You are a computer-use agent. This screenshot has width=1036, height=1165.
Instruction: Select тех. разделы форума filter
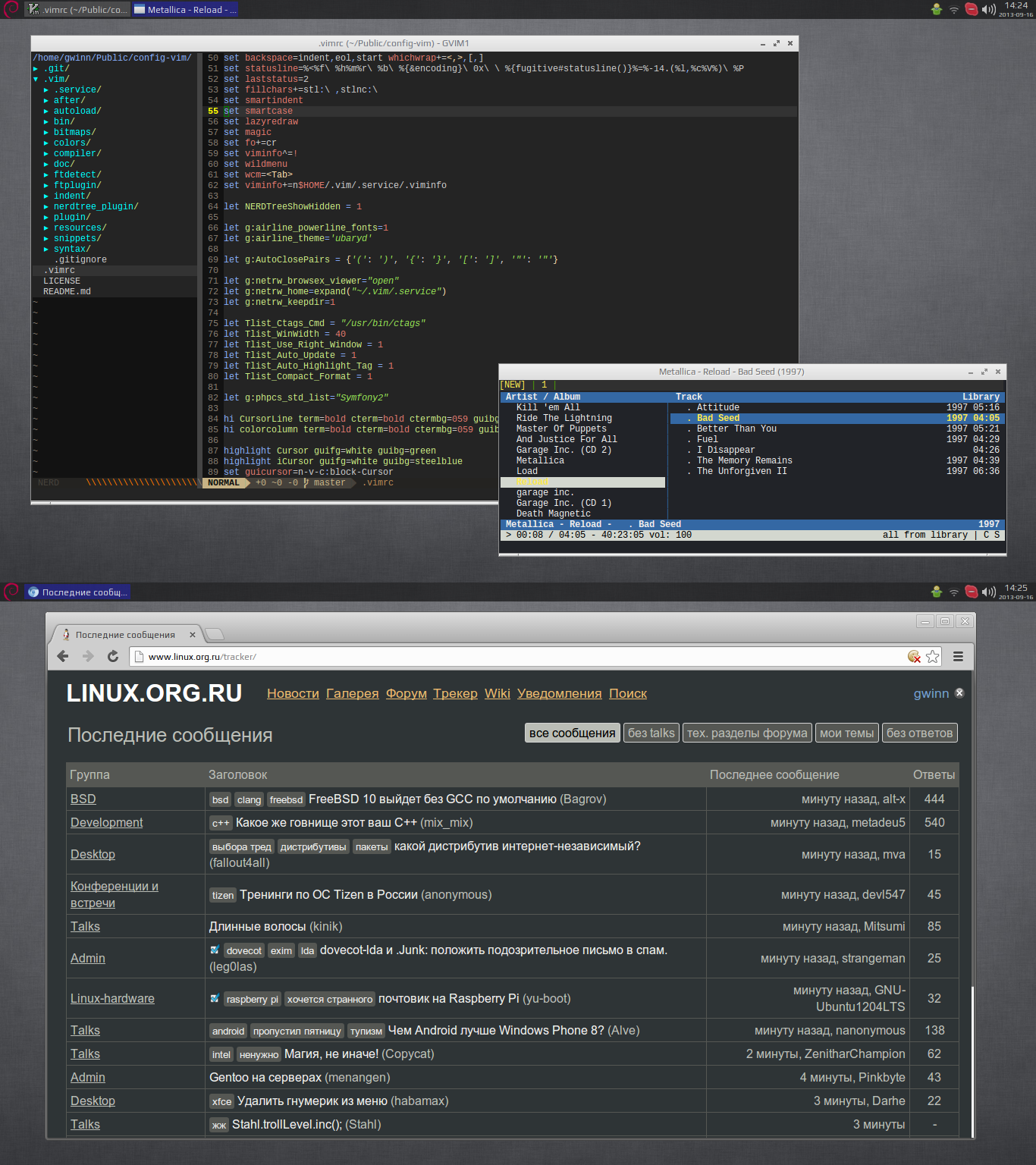[x=747, y=733]
